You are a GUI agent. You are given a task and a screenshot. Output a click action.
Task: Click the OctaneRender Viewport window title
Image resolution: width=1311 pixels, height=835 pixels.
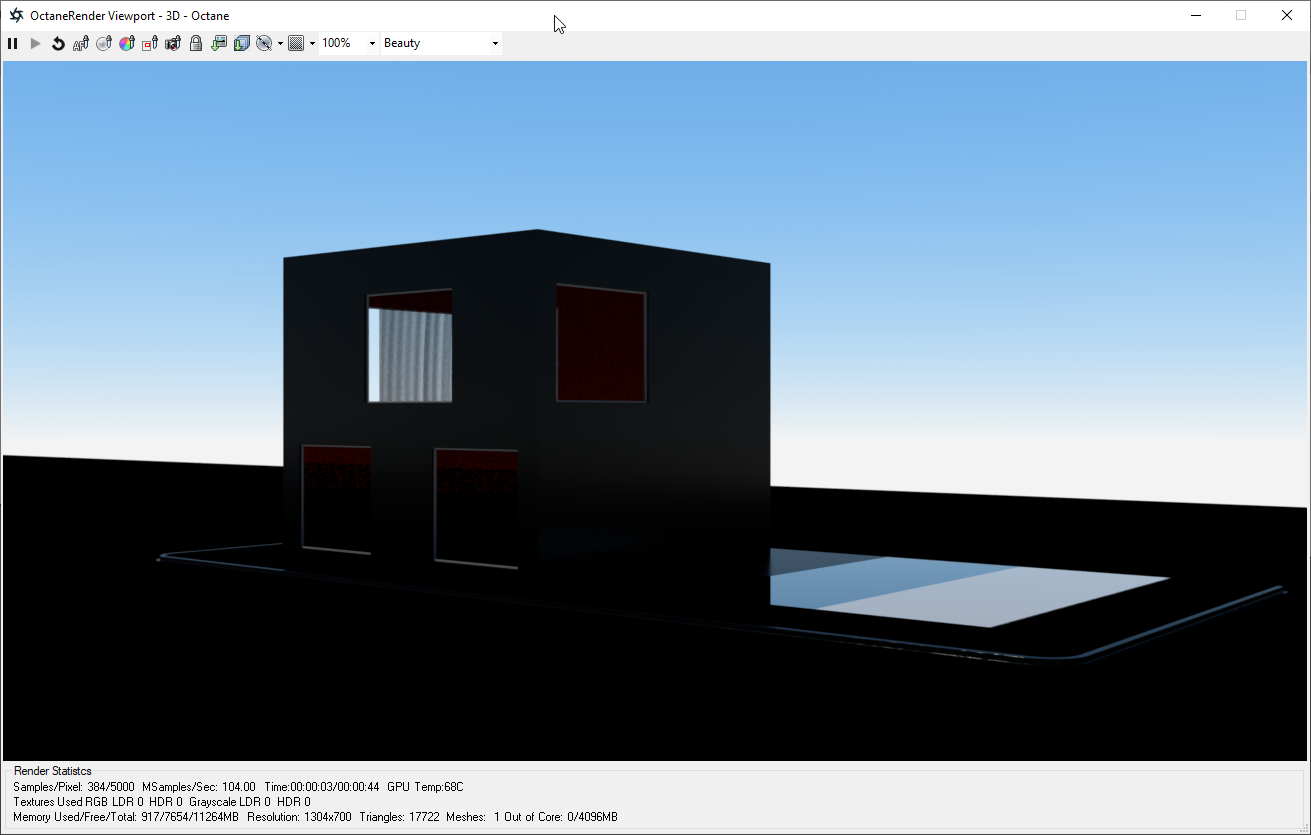coord(130,15)
